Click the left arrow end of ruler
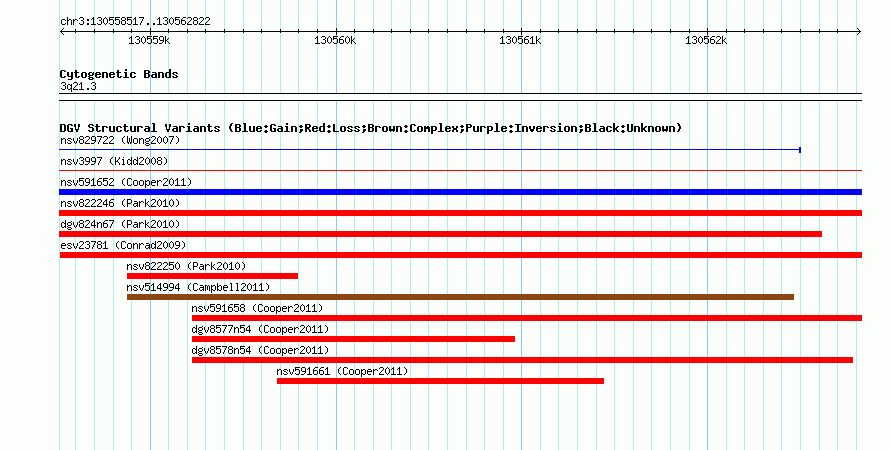Image resolution: width=890 pixels, height=450 pixels. pos(62,32)
